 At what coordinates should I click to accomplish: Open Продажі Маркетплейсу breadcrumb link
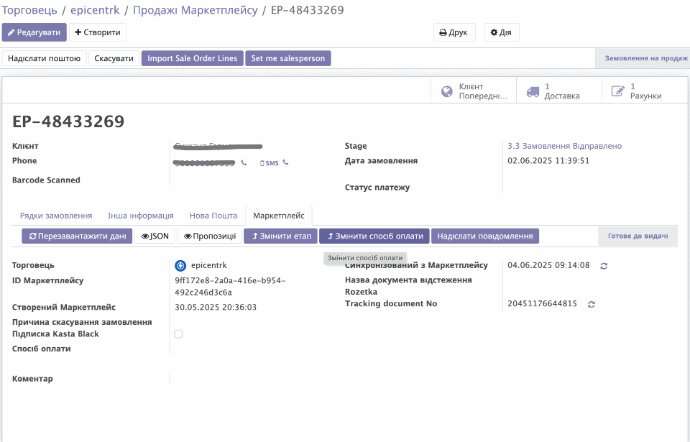[x=195, y=10]
